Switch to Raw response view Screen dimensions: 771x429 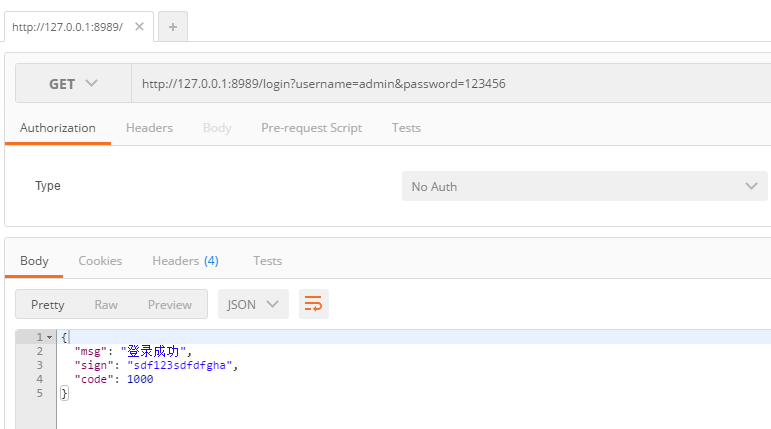click(x=106, y=305)
